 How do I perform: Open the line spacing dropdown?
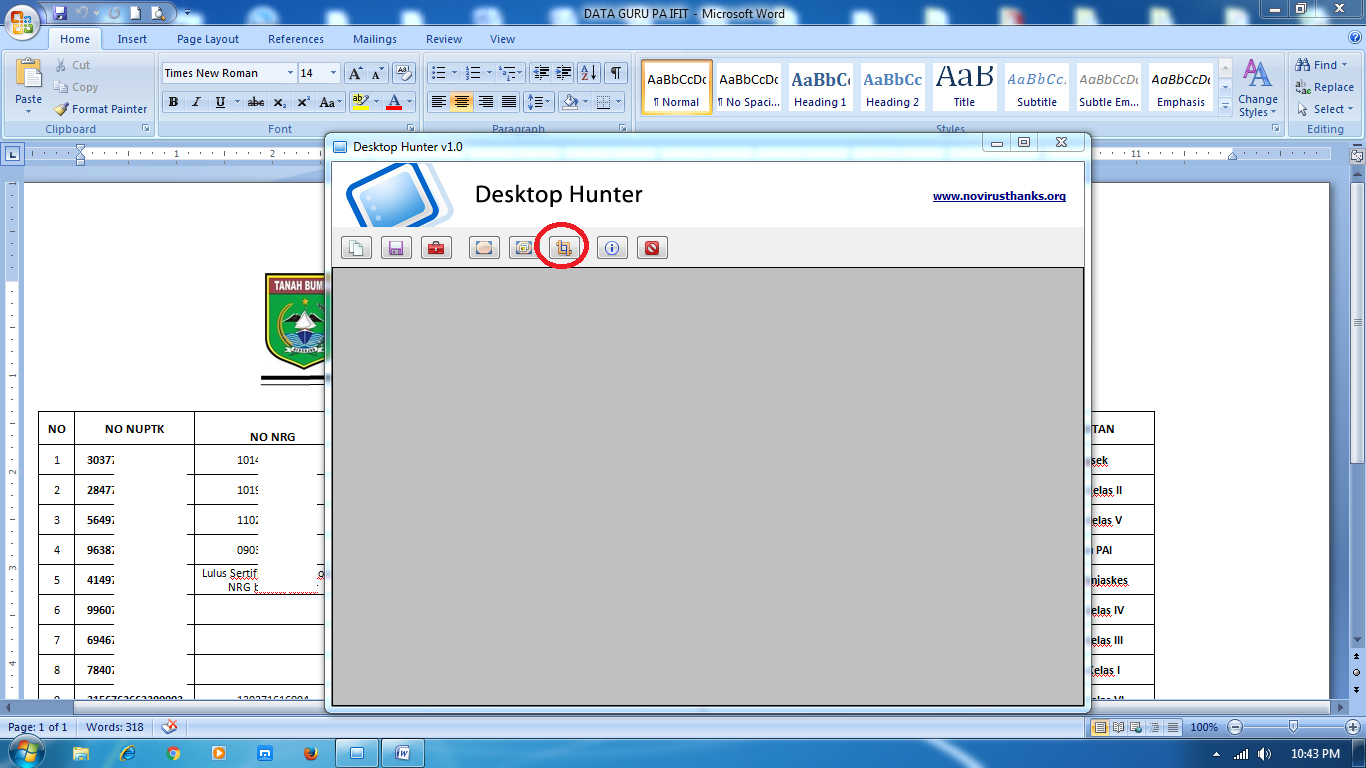540,102
